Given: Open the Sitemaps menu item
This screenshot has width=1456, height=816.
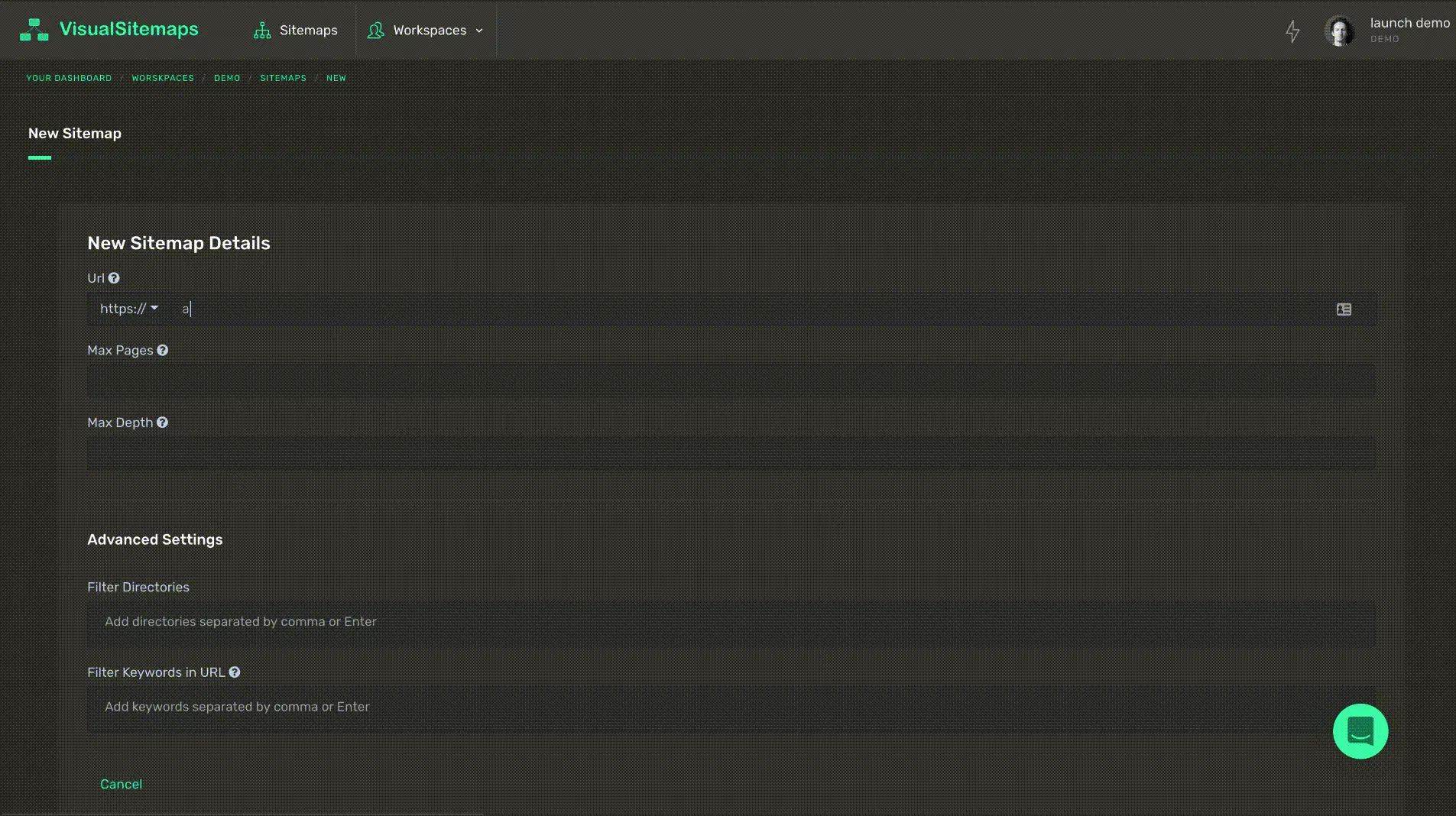Looking at the screenshot, I should (296, 31).
